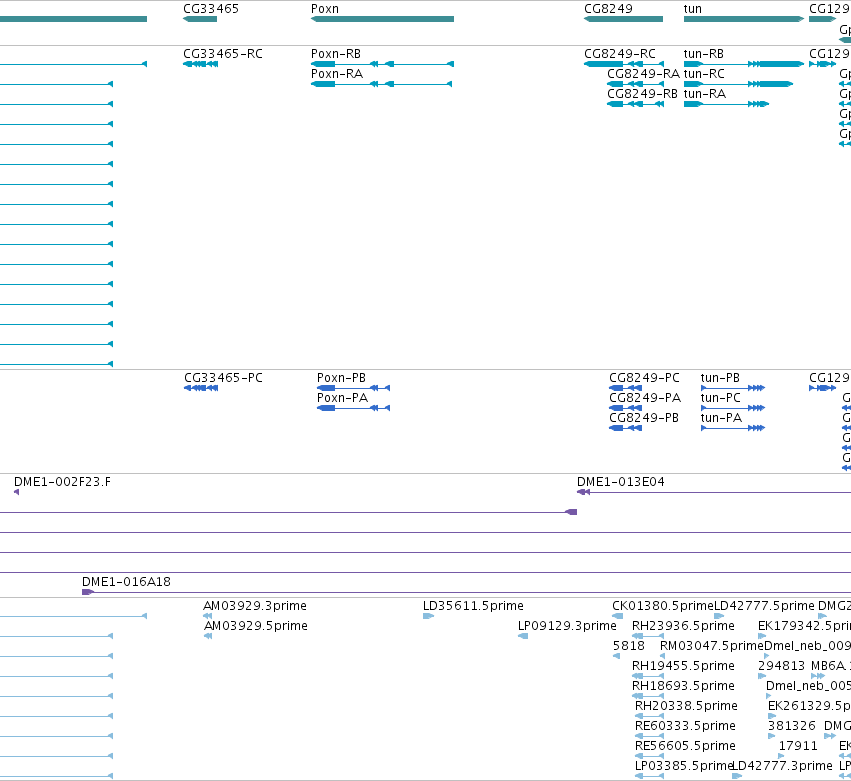
Task: Select the RH19455.5prime EST feature
Action: [648, 676]
